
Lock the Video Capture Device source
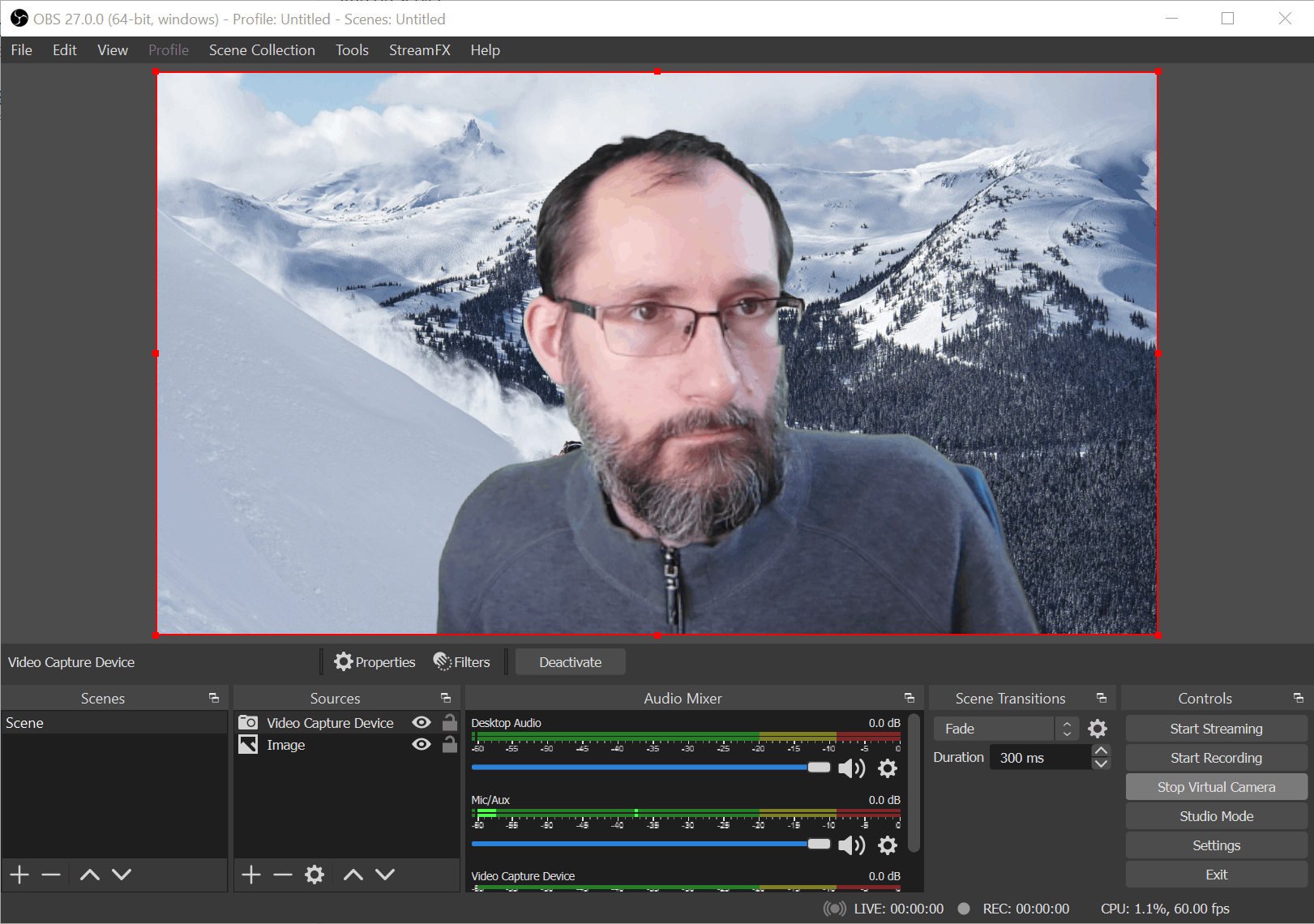[x=450, y=722]
